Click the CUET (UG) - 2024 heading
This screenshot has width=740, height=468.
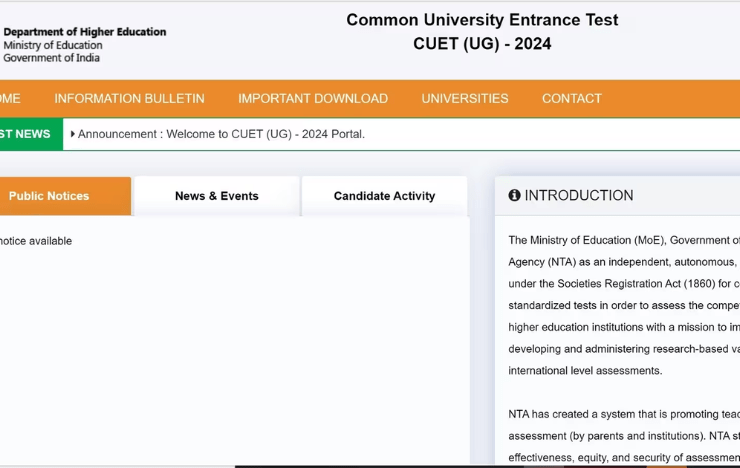coord(482,44)
